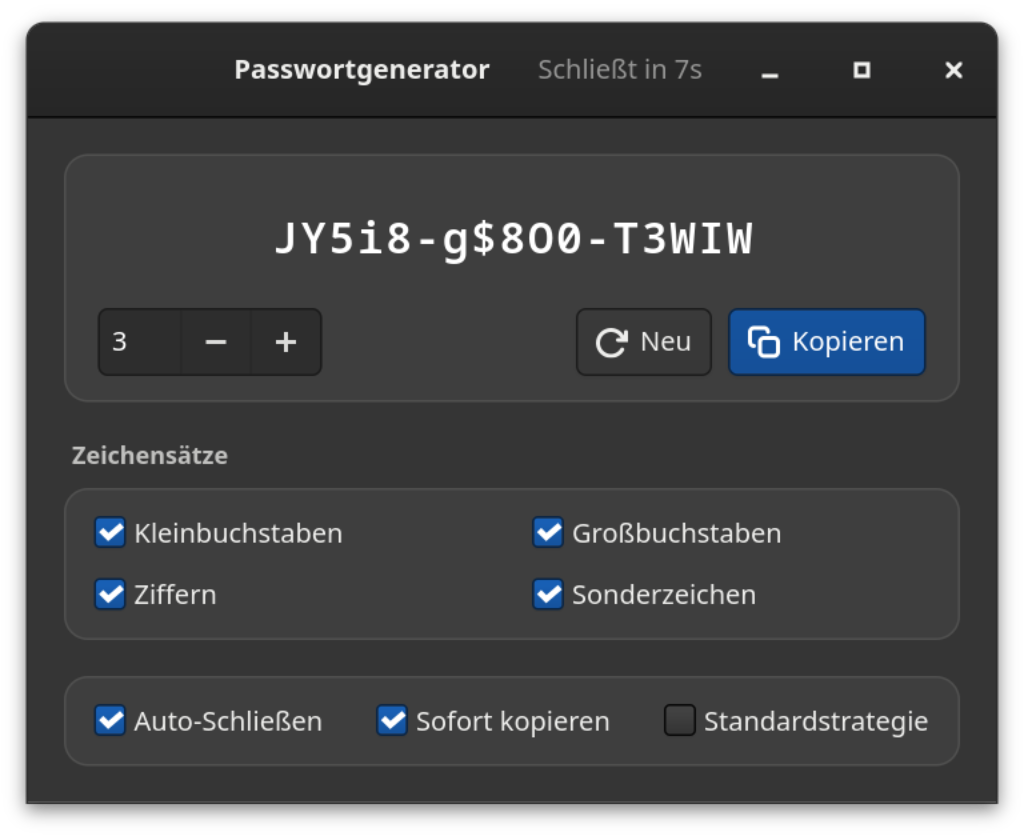This screenshot has width=1024, height=836.
Task: Toggle Kleinbuchstaben checkbox
Action: pos(110,532)
